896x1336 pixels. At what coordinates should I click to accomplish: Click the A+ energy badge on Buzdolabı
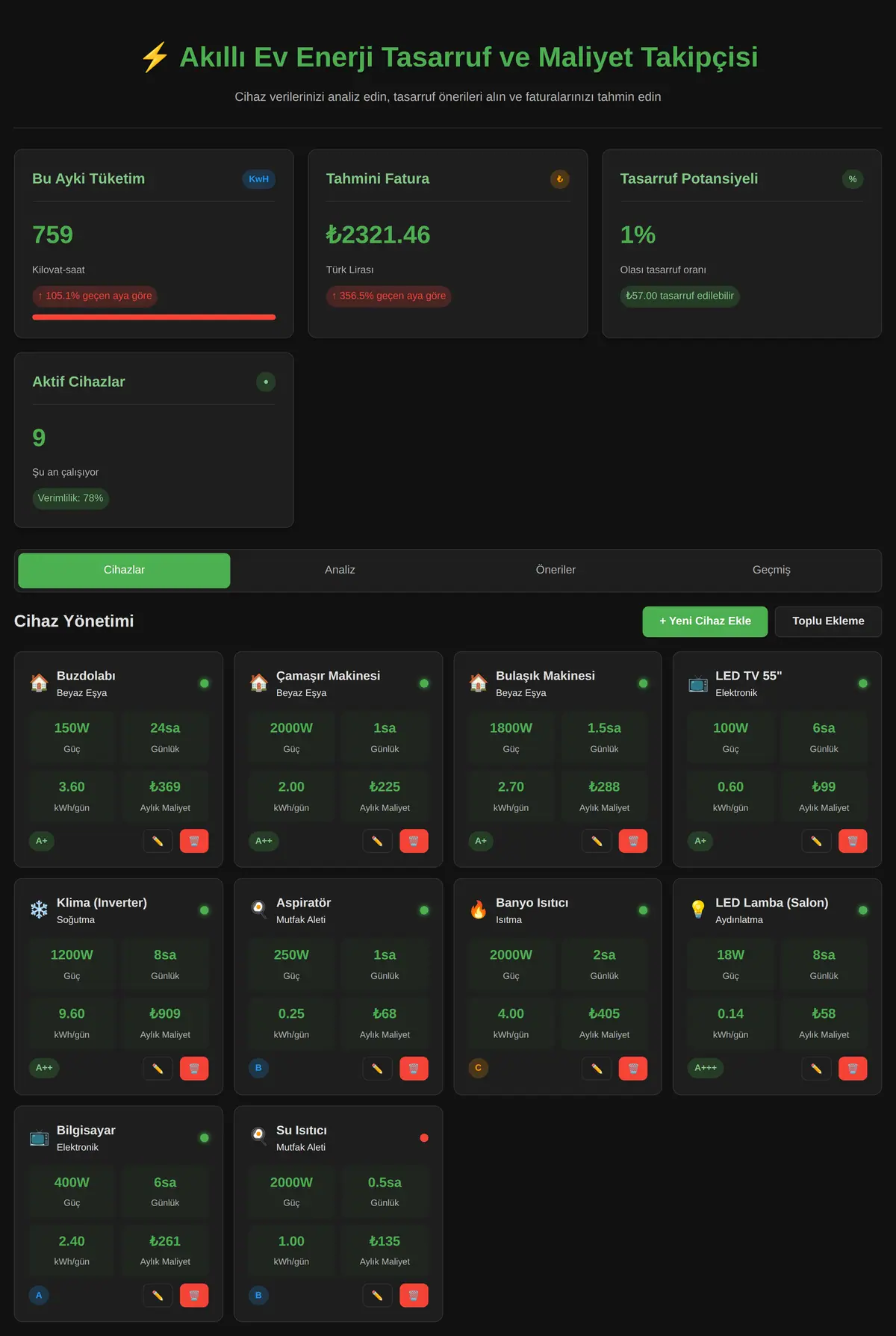click(42, 841)
